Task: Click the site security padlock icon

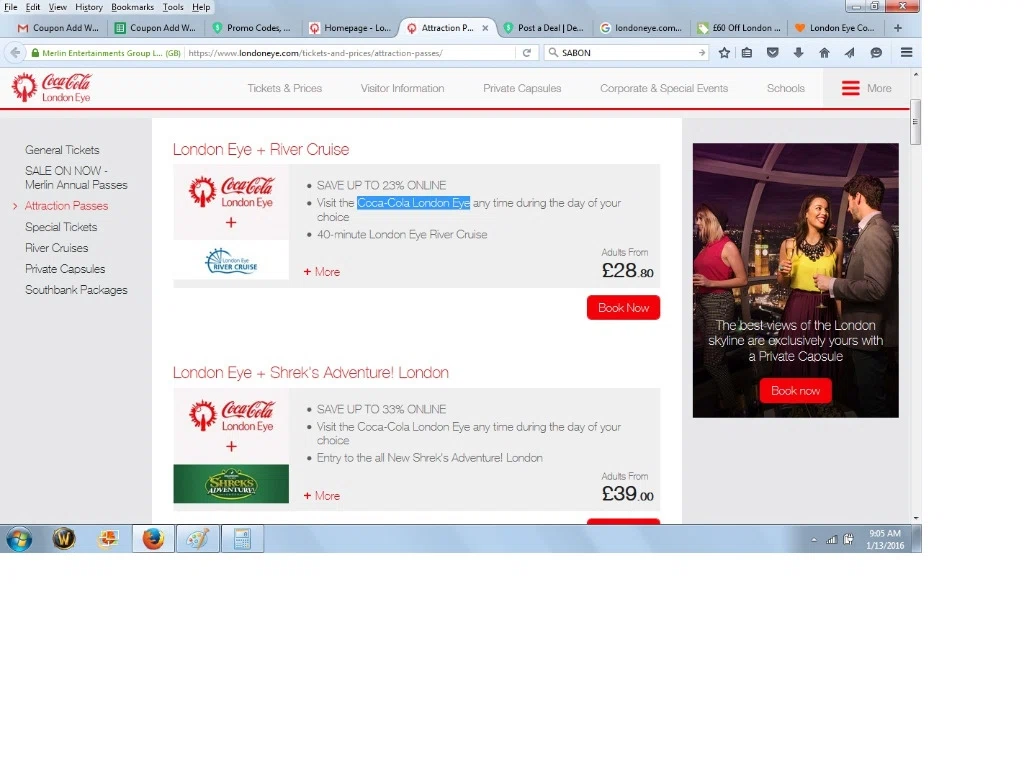Action: click(x=35, y=53)
